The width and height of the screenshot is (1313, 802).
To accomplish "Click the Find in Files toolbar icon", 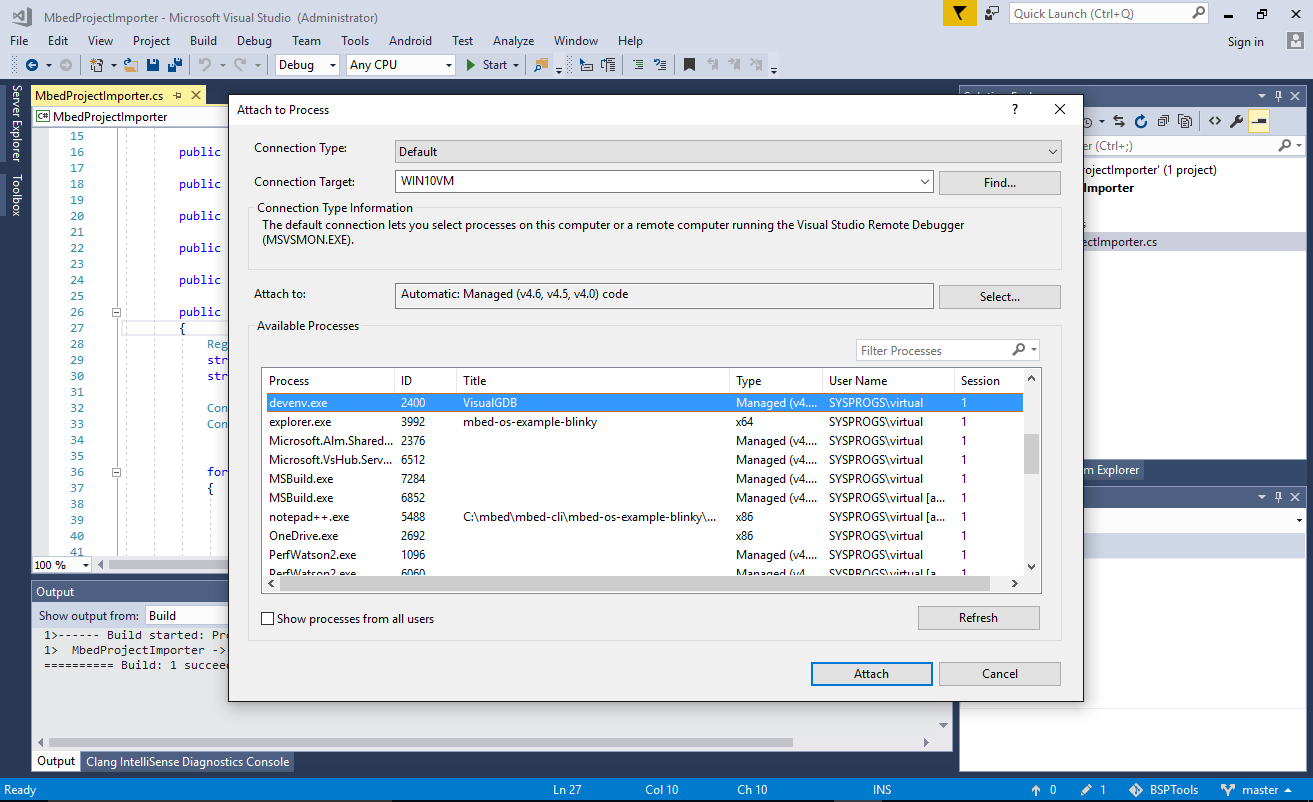I will [x=541, y=65].
